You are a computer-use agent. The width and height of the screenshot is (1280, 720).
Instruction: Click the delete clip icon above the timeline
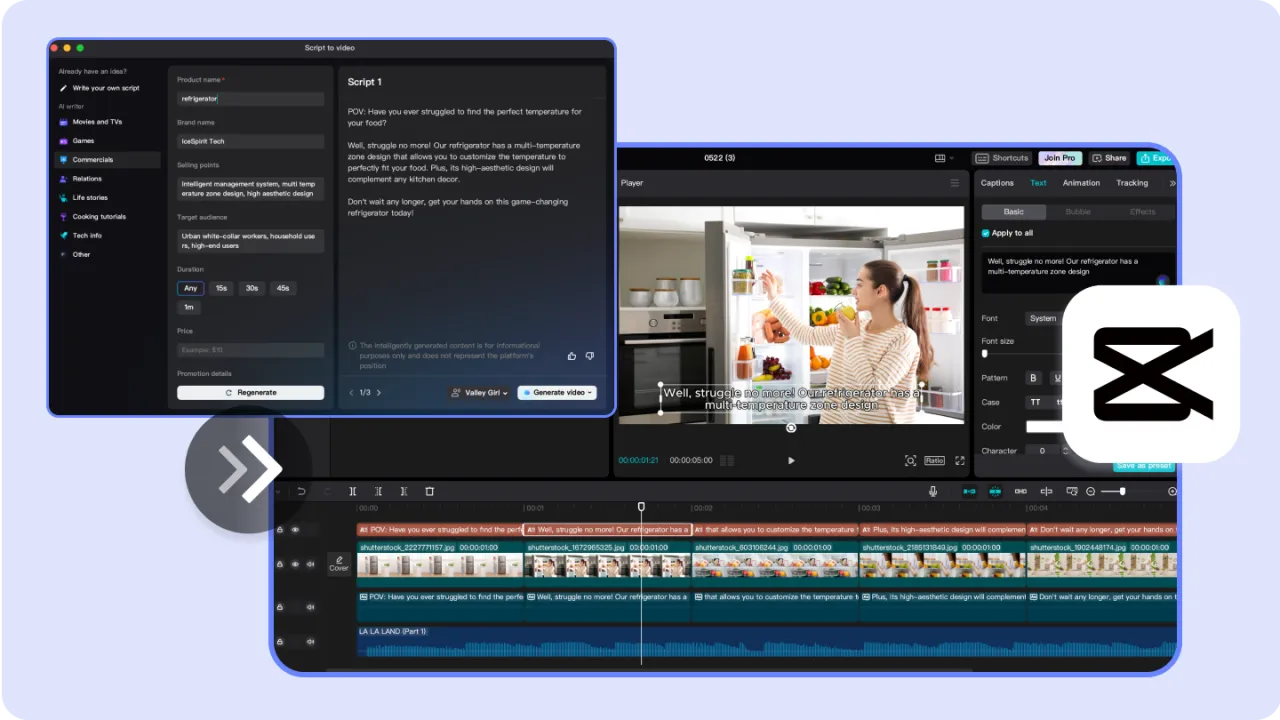(429, 491)
